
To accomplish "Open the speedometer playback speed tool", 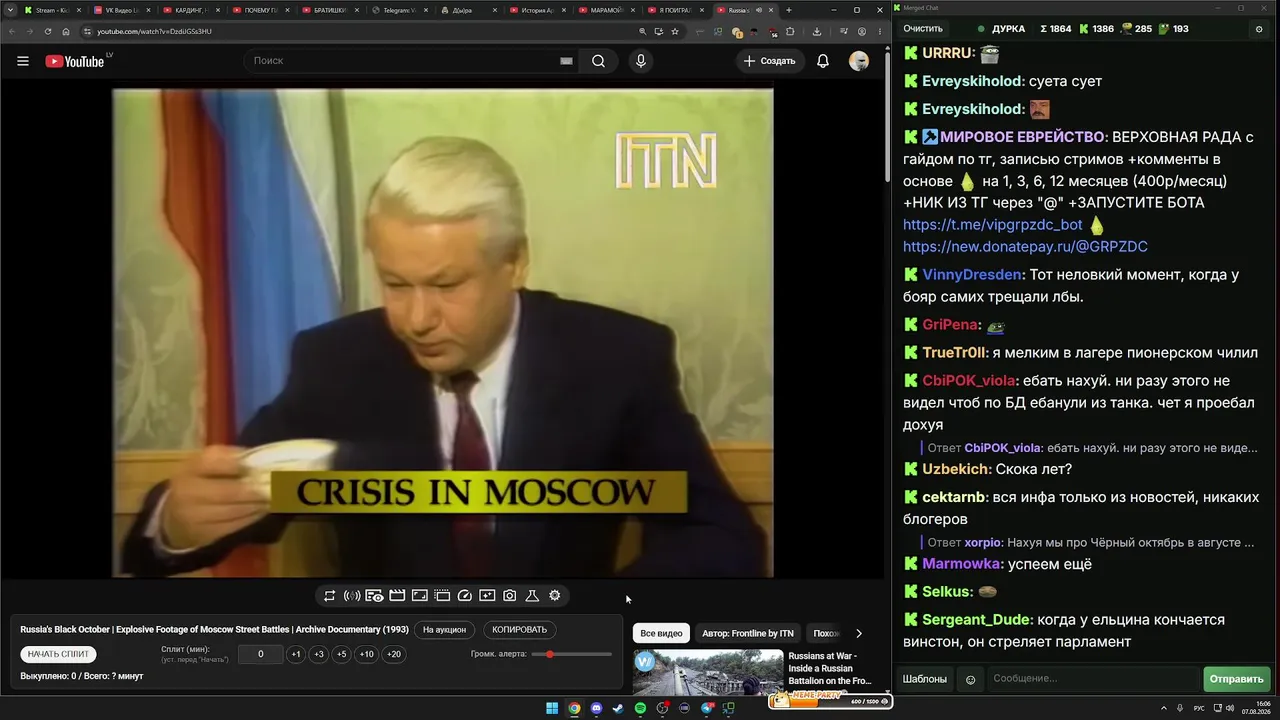I will [465, 596].
